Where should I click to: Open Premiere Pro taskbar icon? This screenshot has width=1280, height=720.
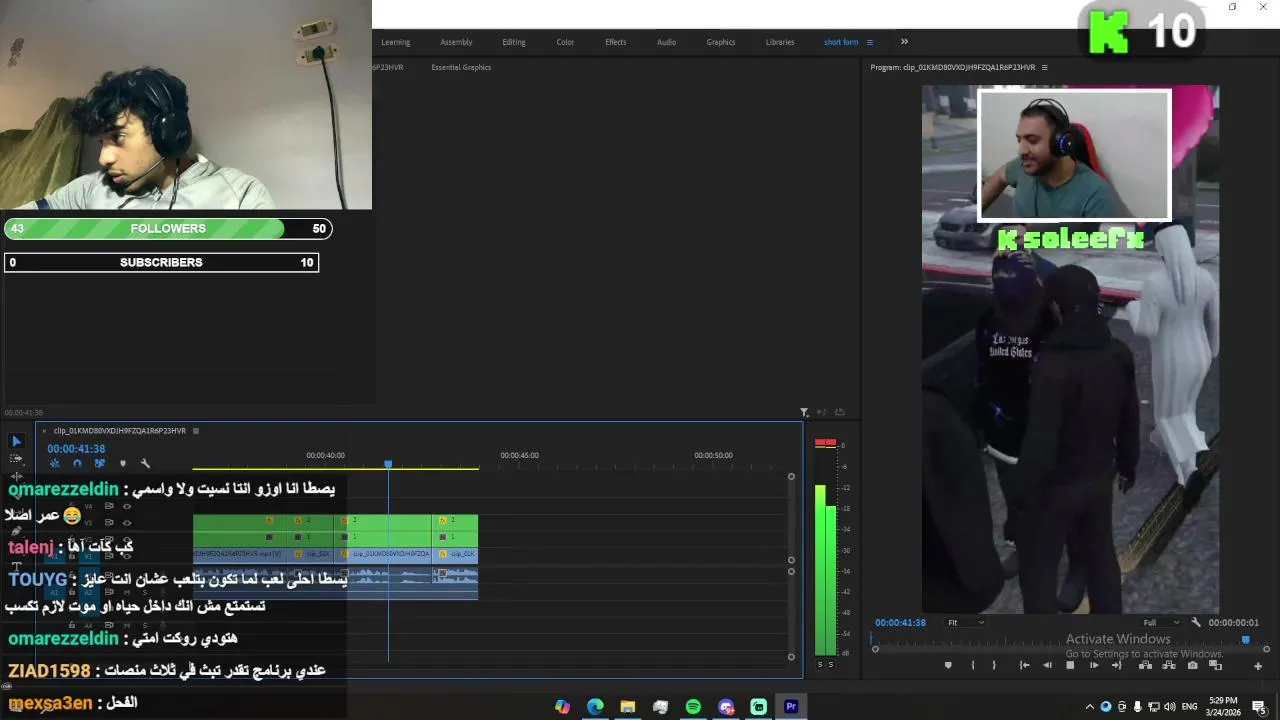tap(791, 706)
